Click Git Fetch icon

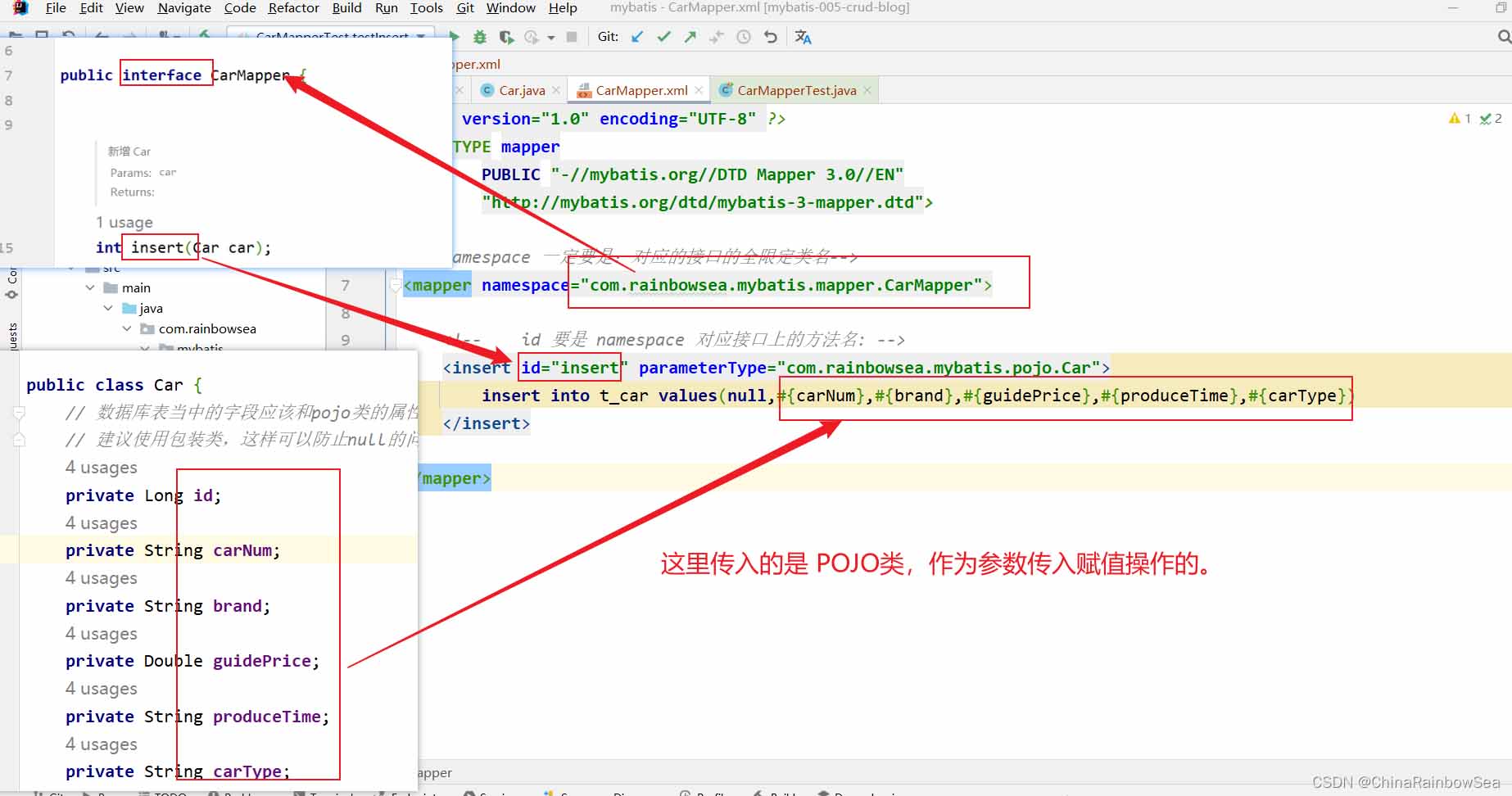coord(717,37)
